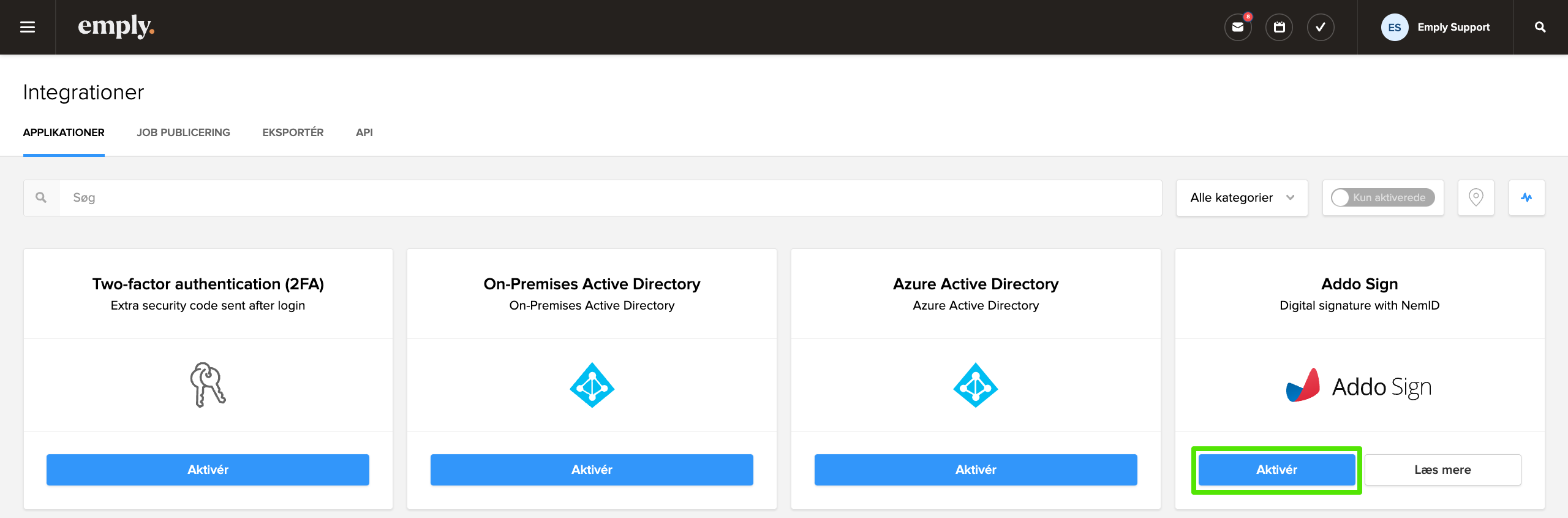Click Læs mere for Addo Sign
This screenshot has width=1568, height=518.
point(1442,470)
